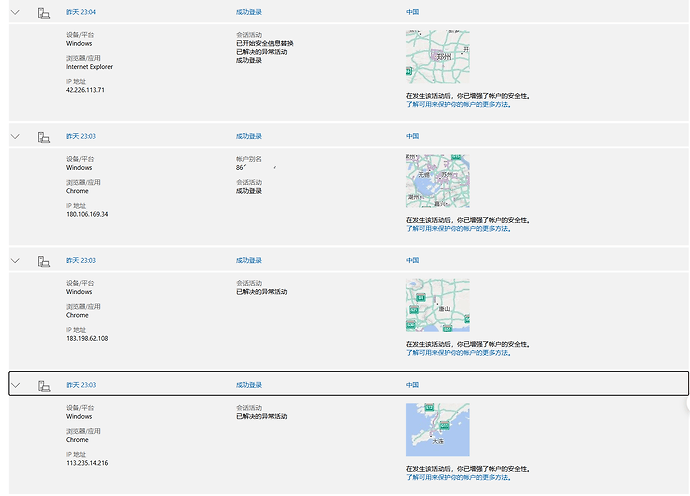Viewport: 690px width, 496px height.
Task: Click the Internet Explorer browser value
Action: (x=89, y=67)
